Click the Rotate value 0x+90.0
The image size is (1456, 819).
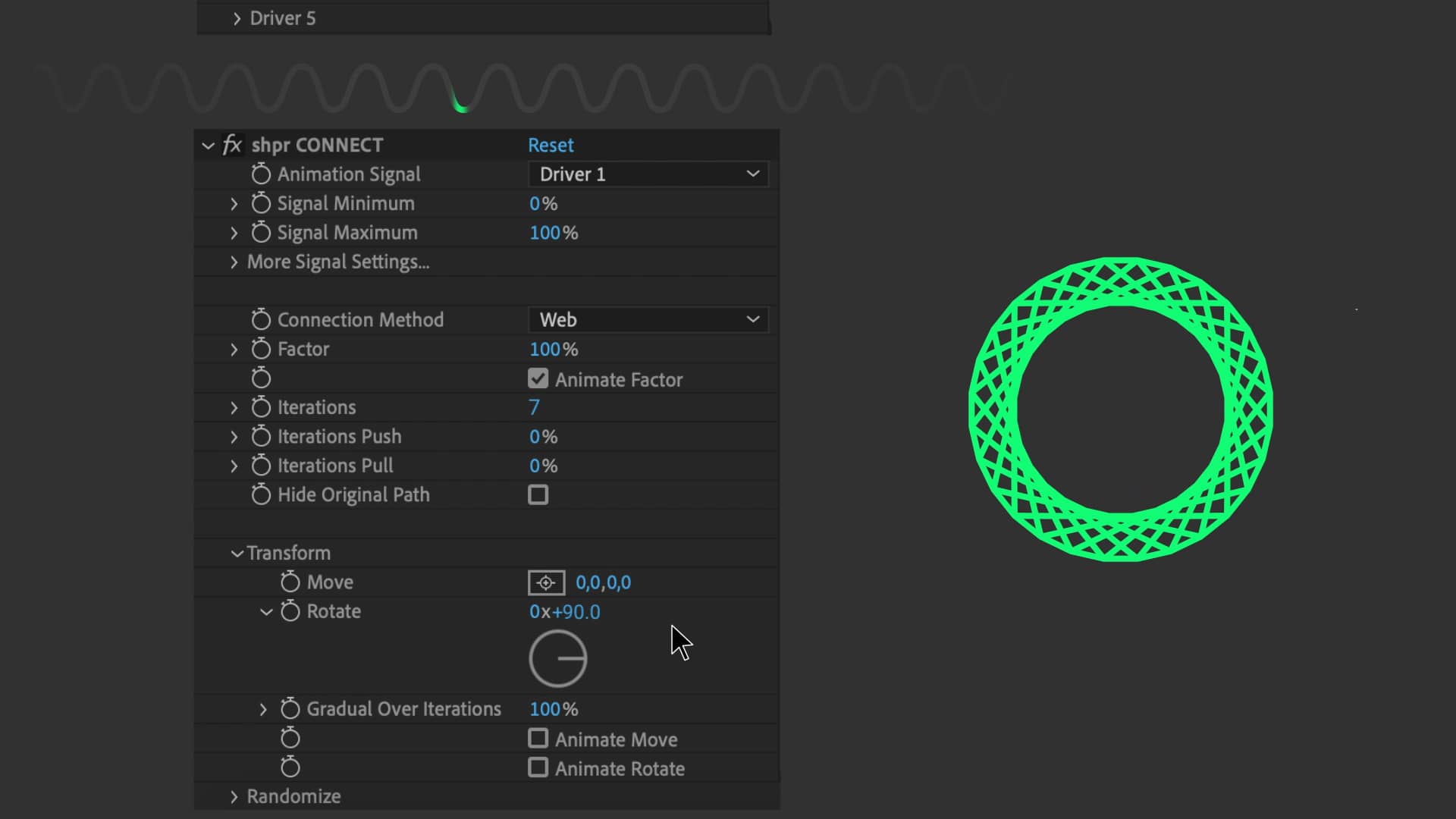[565, 611]
